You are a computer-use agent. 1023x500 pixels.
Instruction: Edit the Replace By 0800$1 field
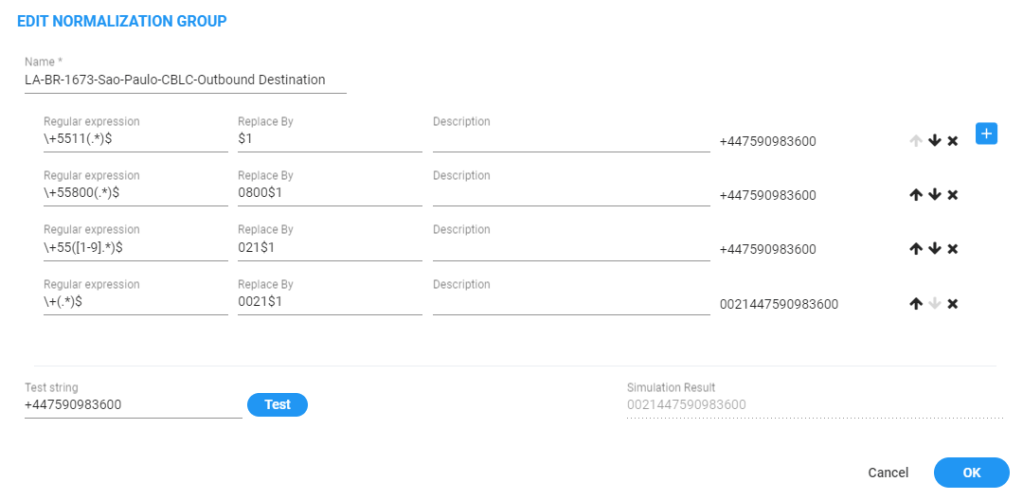(x=330, y=194)
